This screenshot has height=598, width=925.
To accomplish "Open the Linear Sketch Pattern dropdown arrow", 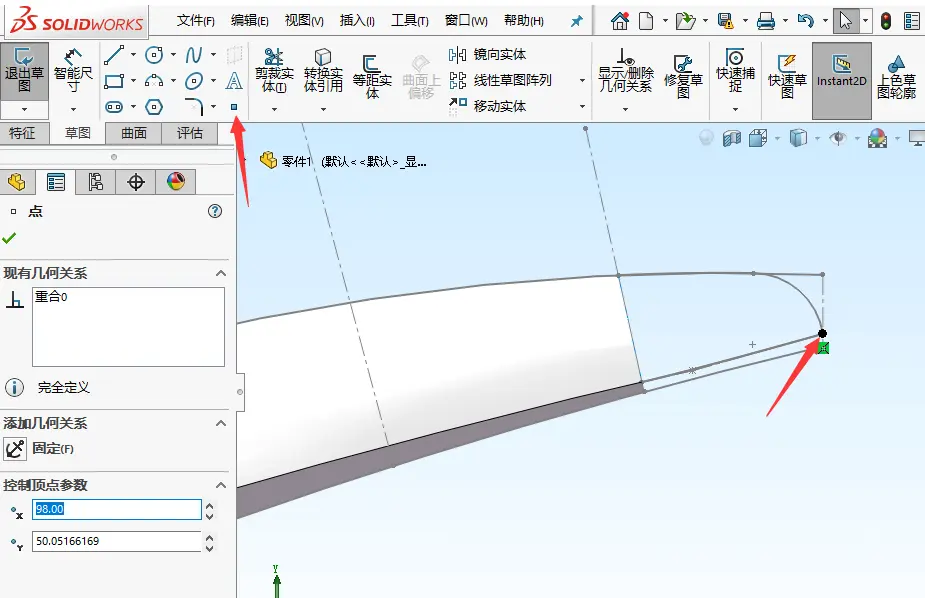I will click(582, 80).
